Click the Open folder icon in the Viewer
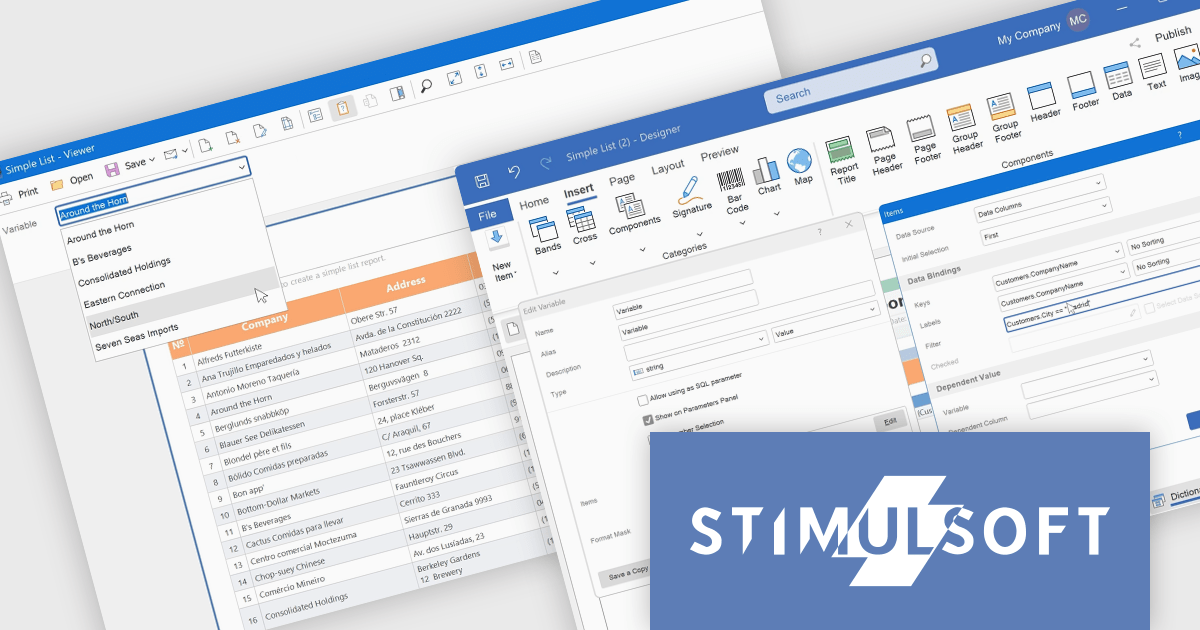The height and width of the screenshot is (630, 1200). 57,183
